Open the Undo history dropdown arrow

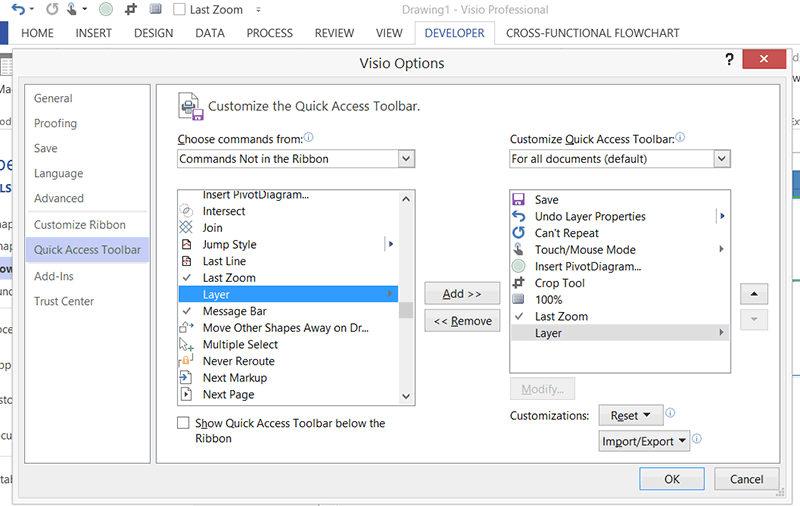coord(32,10)
